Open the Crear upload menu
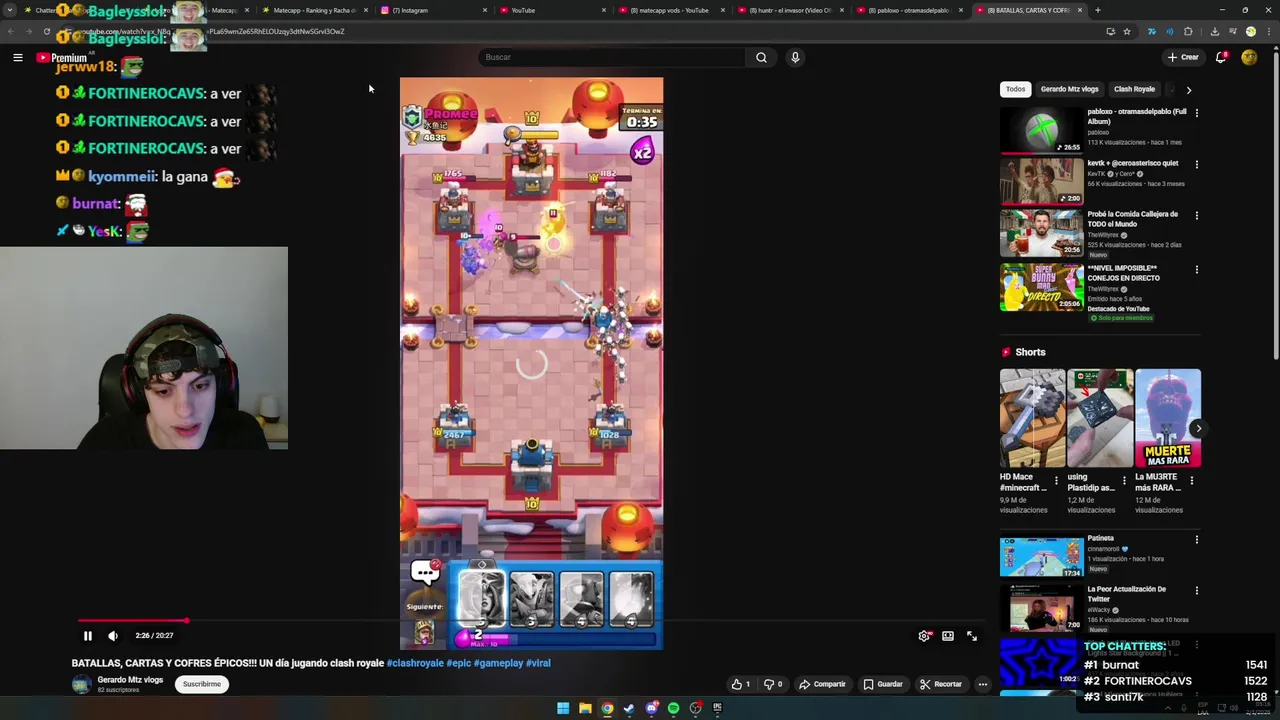 point(1183,57)
